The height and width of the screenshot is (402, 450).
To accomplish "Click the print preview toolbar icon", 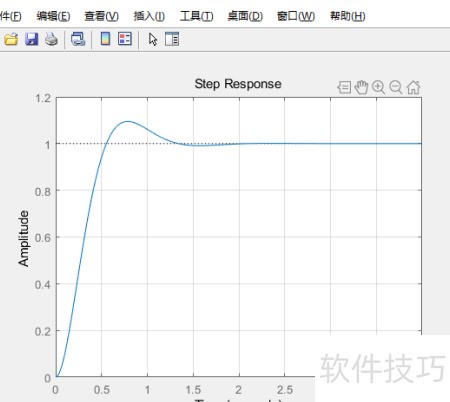I will tap(78, 39).
